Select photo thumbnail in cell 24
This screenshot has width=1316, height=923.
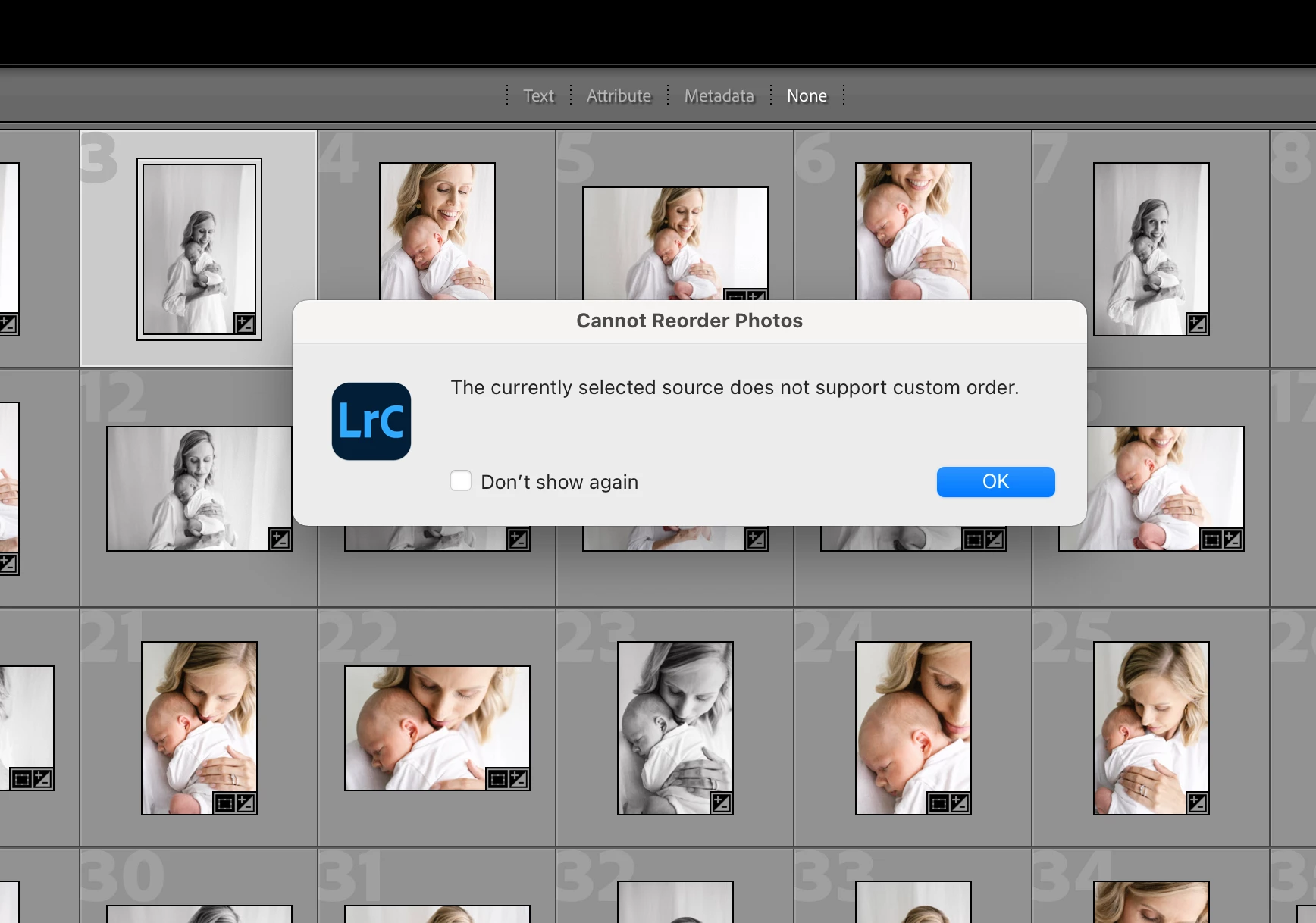tap(913, 728)
